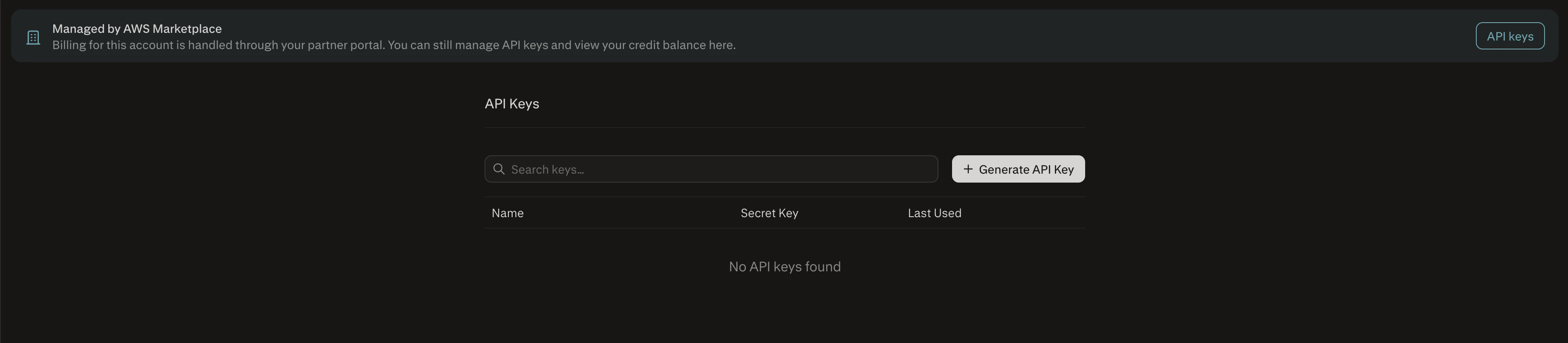1568x343 pixels.
Task: Select the billing notice text in the banner
Action: [395, 44]
